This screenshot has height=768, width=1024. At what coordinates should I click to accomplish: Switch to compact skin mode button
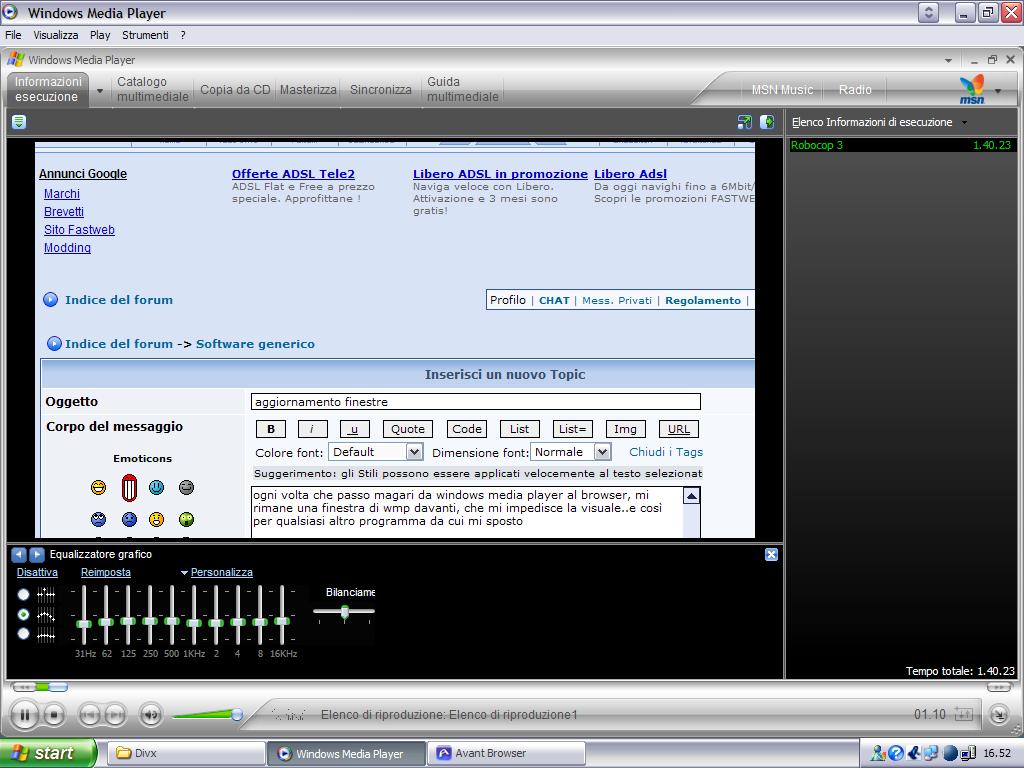tap(999, 715)
